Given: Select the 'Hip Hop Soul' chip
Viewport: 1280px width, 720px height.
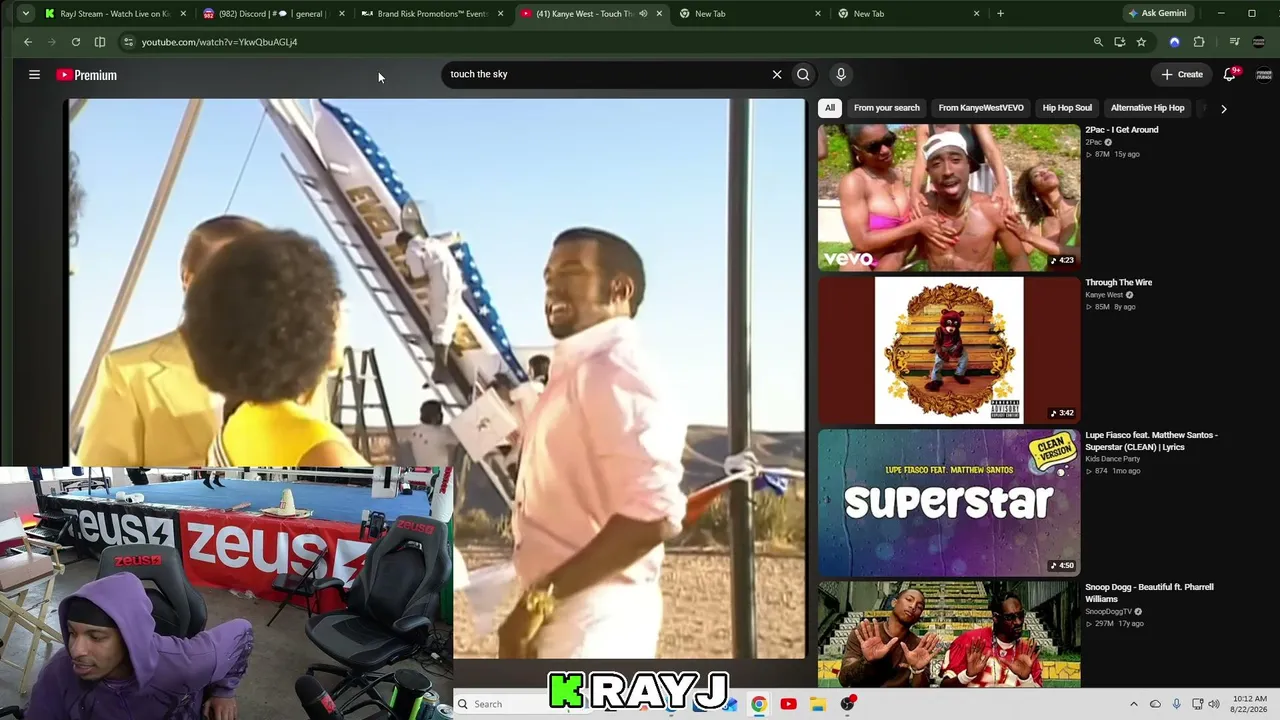Looking at the screenshot, I should point(1067,108).
